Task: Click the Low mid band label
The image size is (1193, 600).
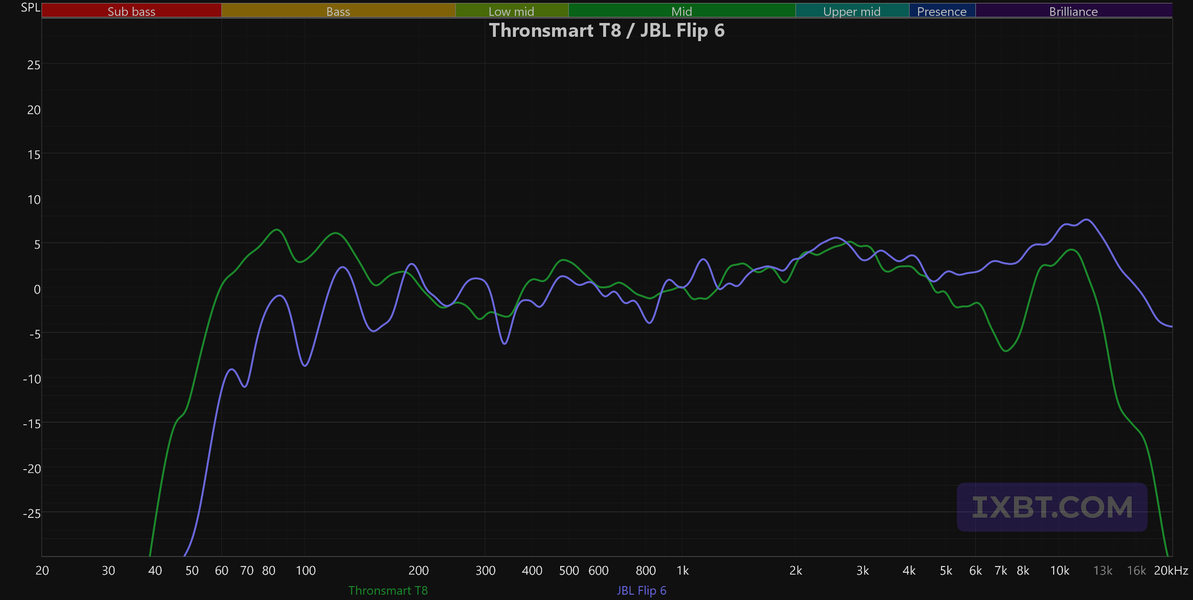Action: [x=511, y=11]
